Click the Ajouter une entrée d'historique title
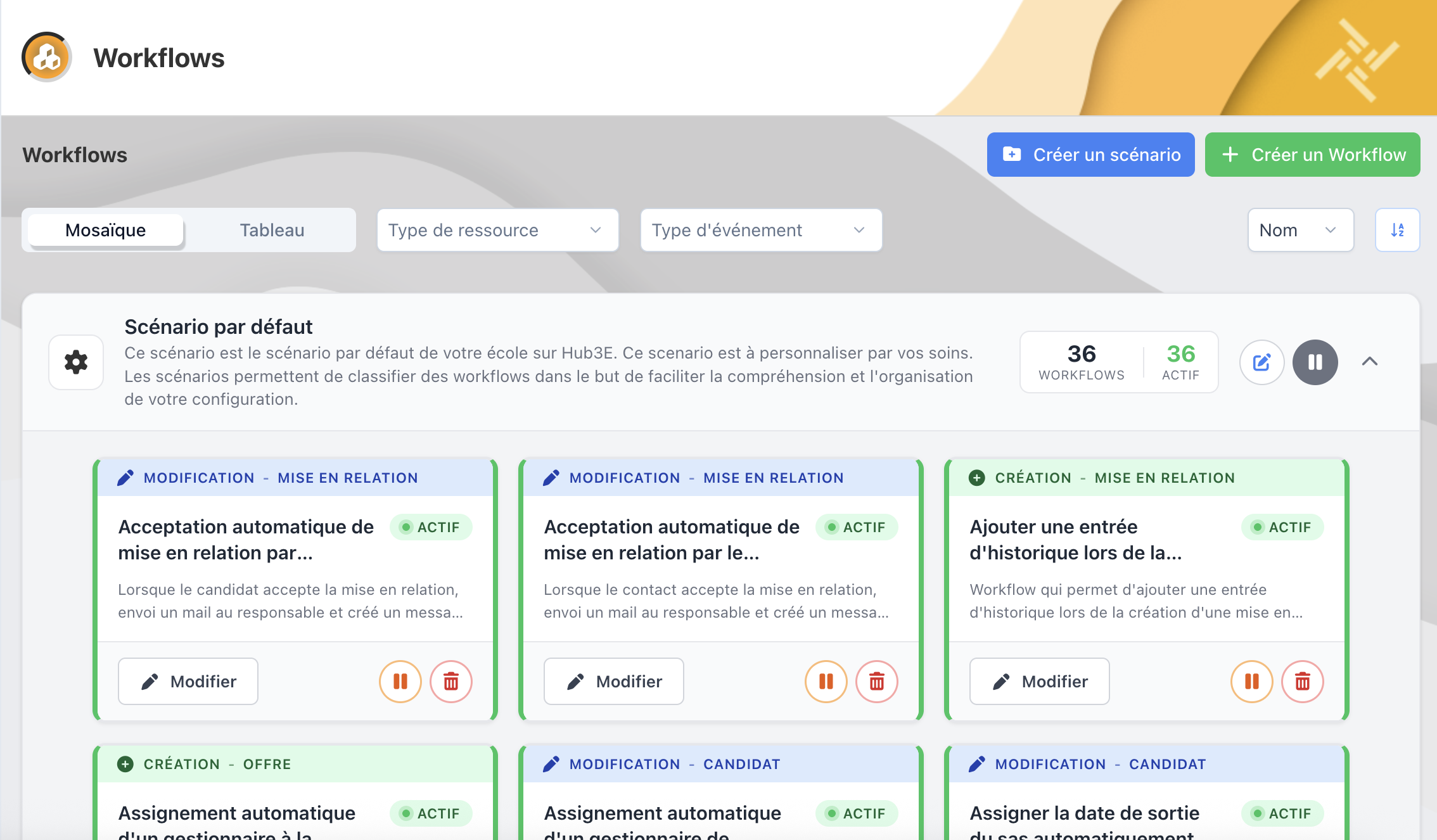 (1075, 540)
